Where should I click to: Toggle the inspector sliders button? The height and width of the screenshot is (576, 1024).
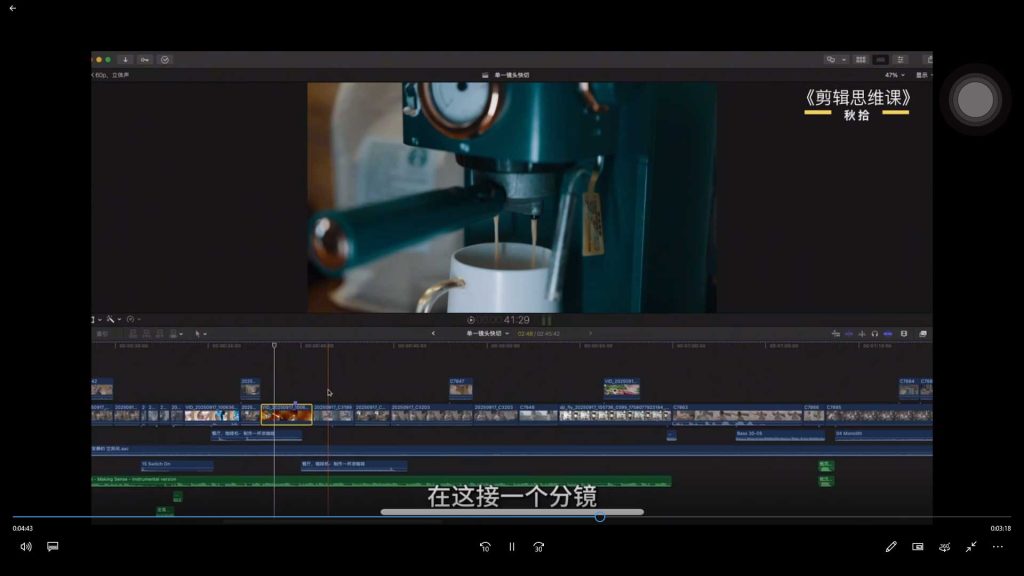[900, 59]
